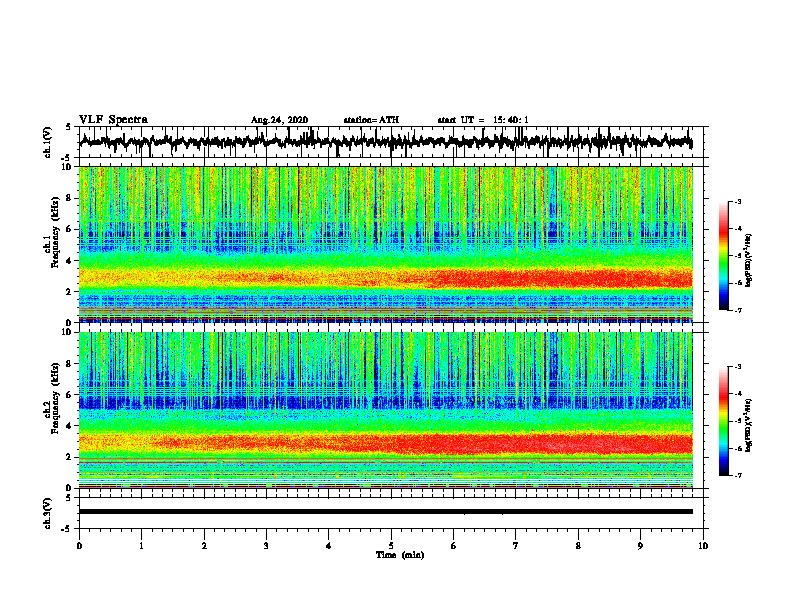Click time axis tick label "0"
This screenshot has height=612, width=792.
(x=79, y=546)
